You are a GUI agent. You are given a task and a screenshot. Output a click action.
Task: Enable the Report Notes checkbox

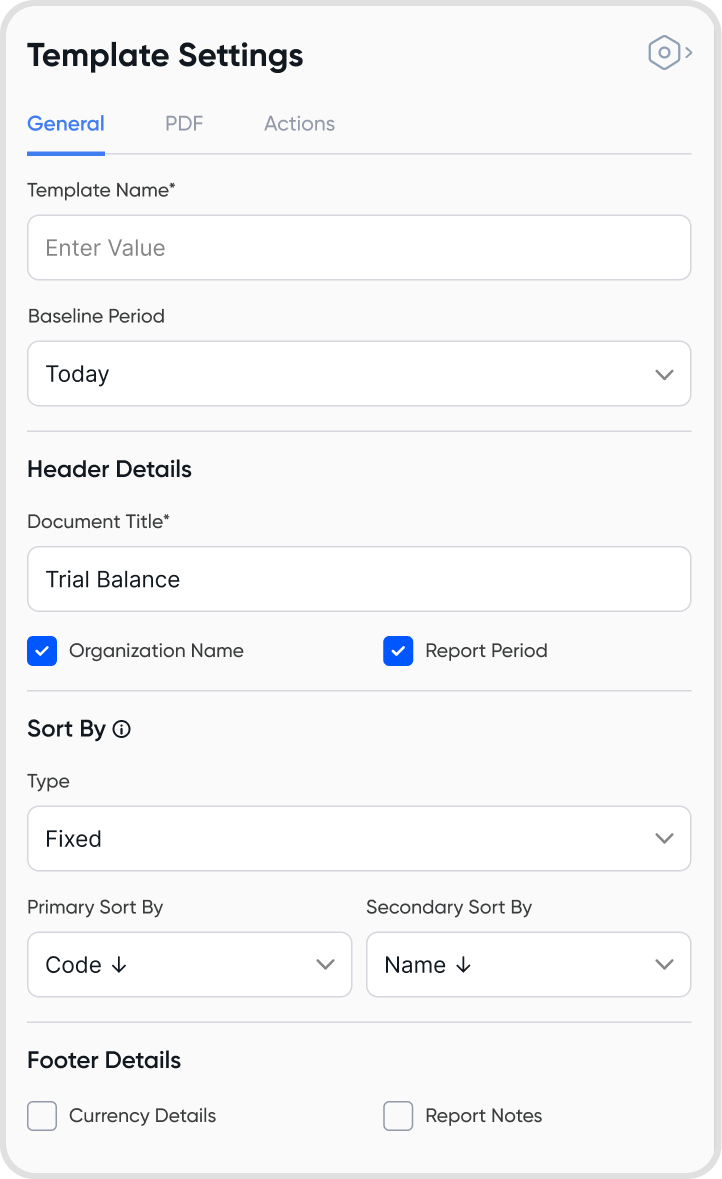pyautogui.click(x=398, y=1116)
